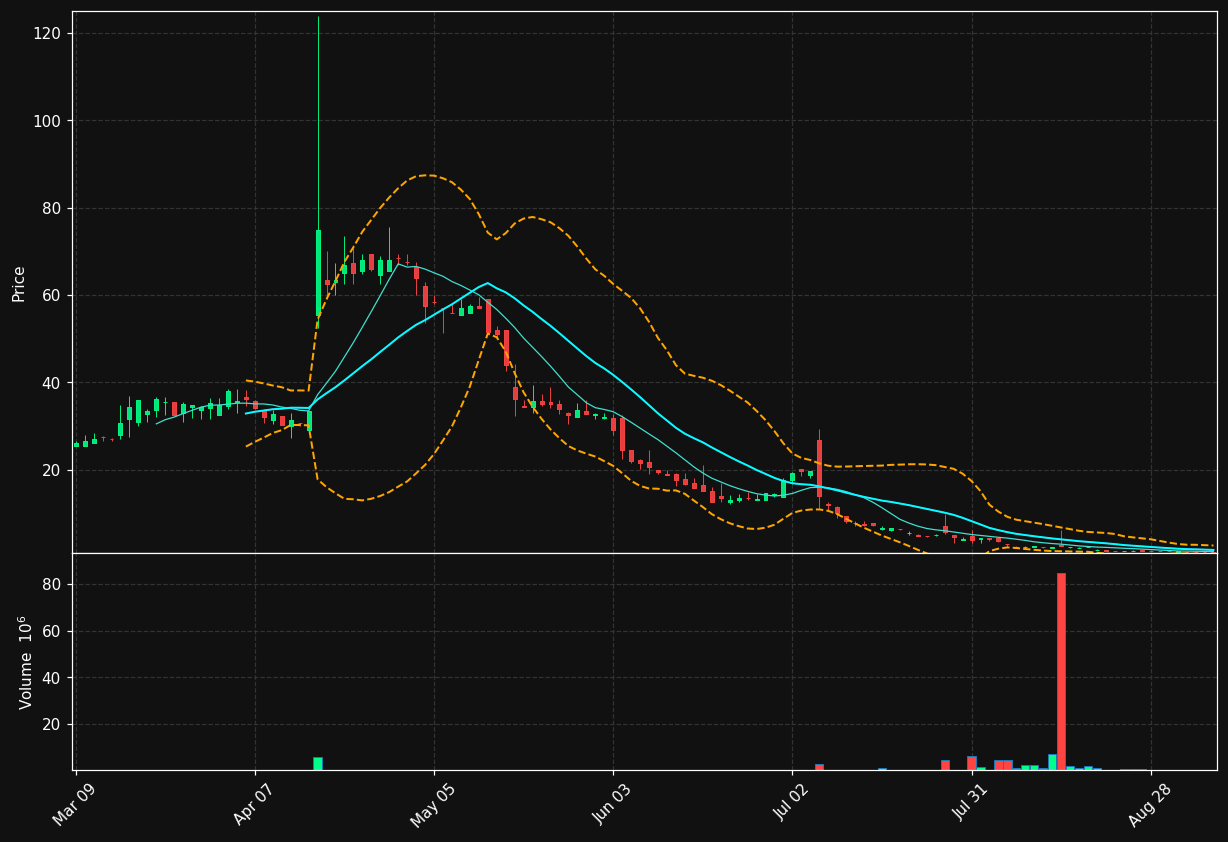Click the "Volume 10⁶" y-axis title

(x=25, y=662)
